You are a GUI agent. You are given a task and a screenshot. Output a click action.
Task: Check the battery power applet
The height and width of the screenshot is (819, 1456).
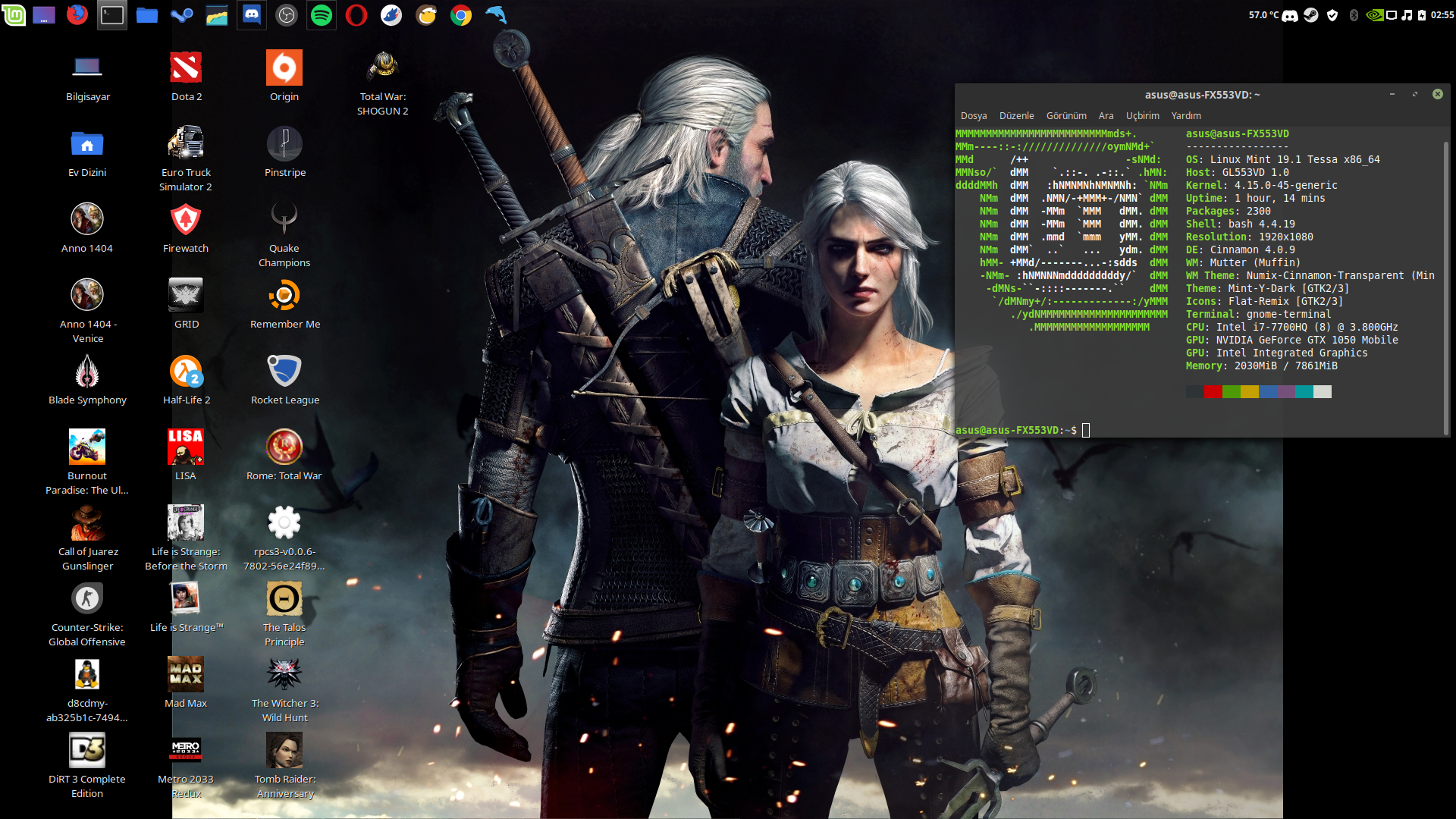click(x=1422, y=15)
